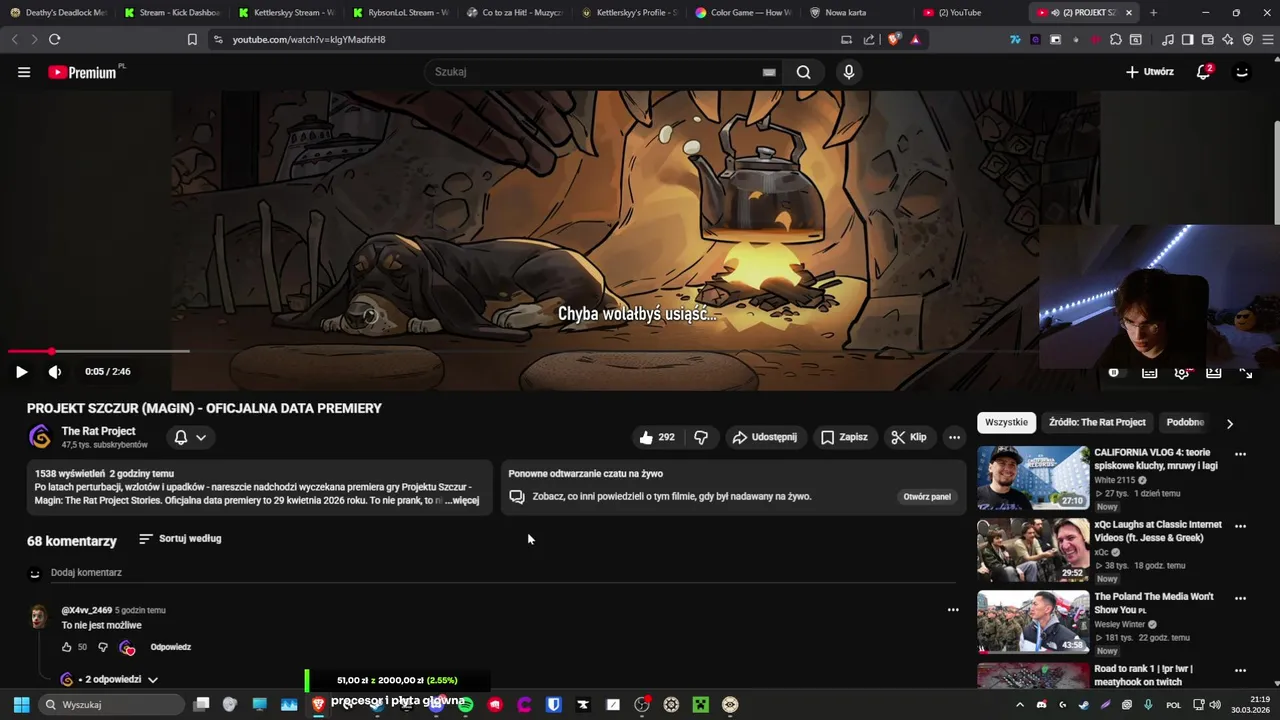Open Windows Start menu
1280x720 pixels.
[21, 704]
